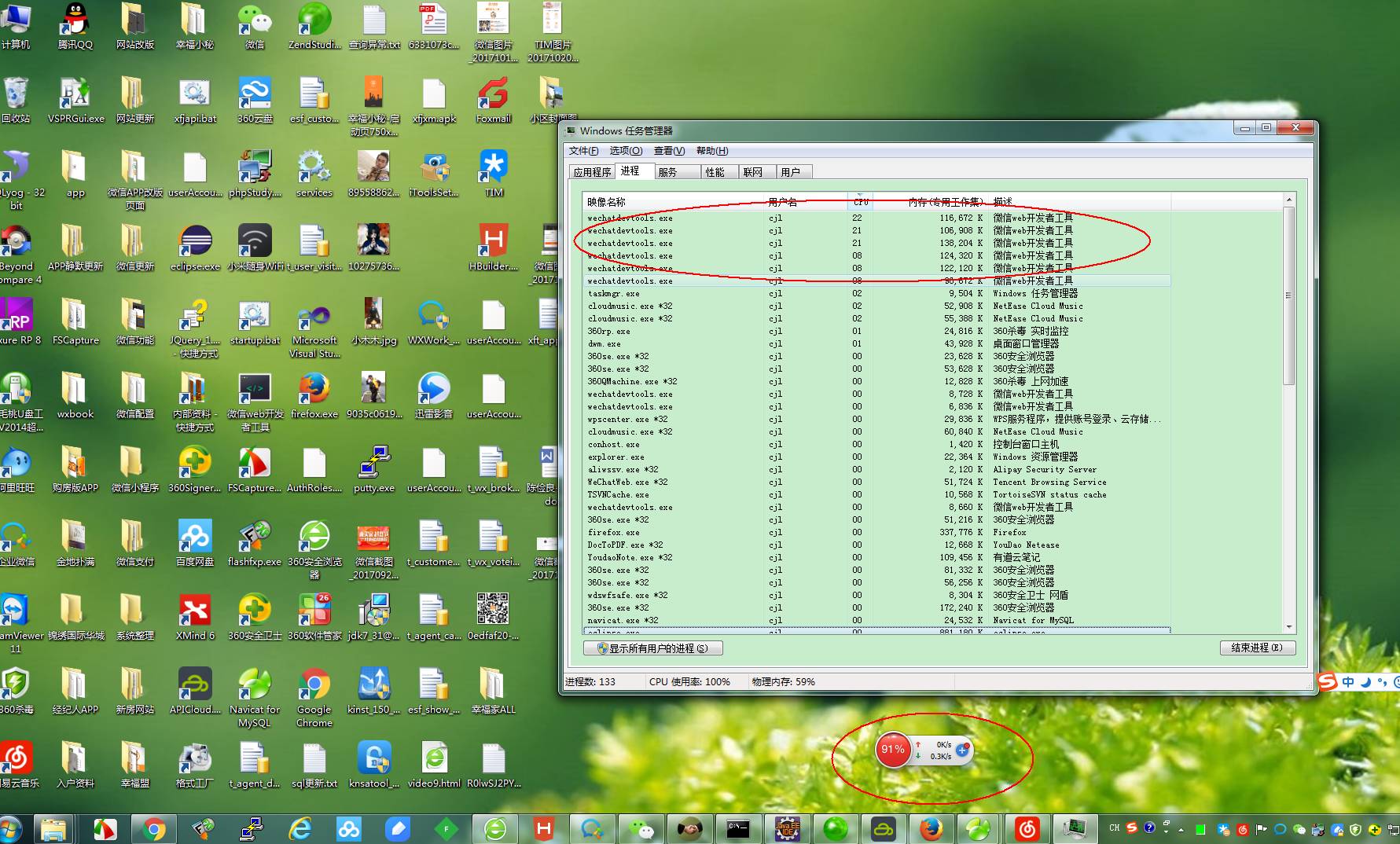This screenshot has height=844, width=1400.
Task: Click the process list vertical scrollbar
Action: click(1288, 295)
